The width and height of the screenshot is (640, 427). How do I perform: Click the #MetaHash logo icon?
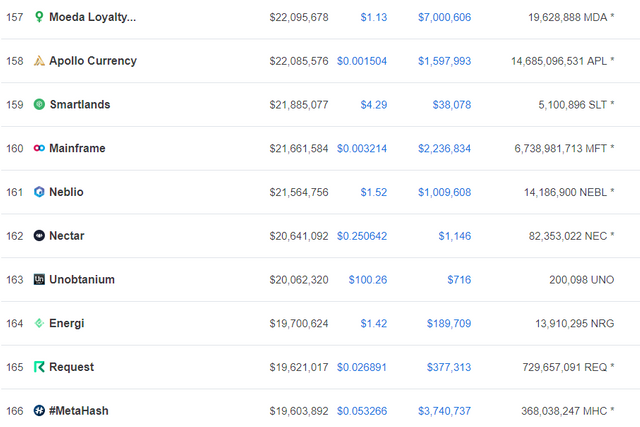click(x=39, y=411)
